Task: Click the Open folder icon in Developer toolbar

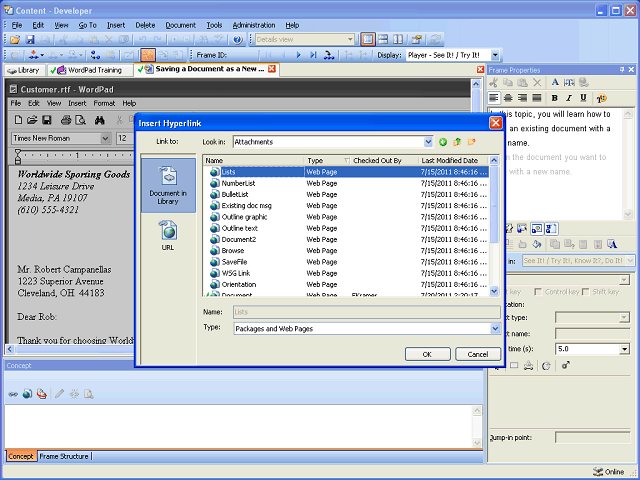Action: click(x=15, y=40)
